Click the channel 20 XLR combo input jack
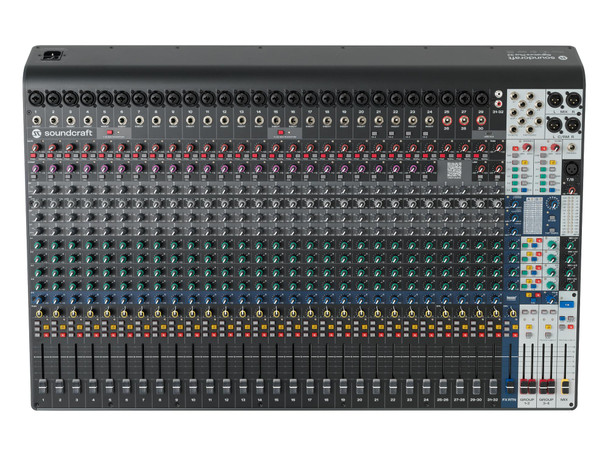Screen dimensions: 608x456 [362, 98]
